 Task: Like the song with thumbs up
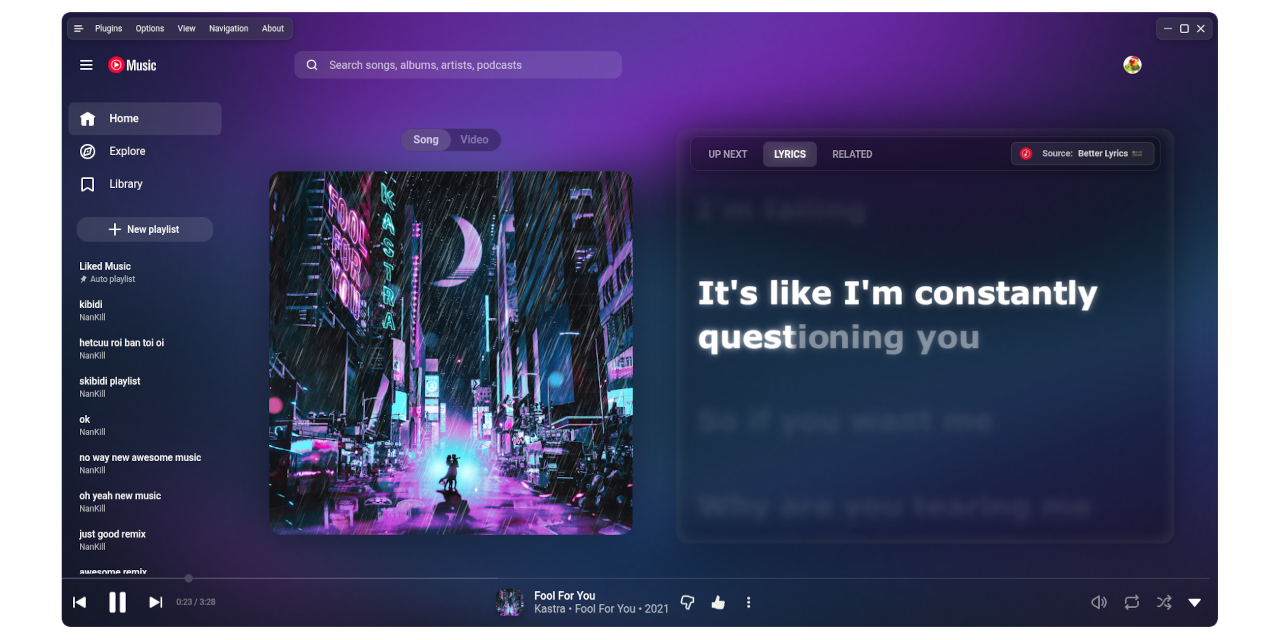tap(718, 602)
